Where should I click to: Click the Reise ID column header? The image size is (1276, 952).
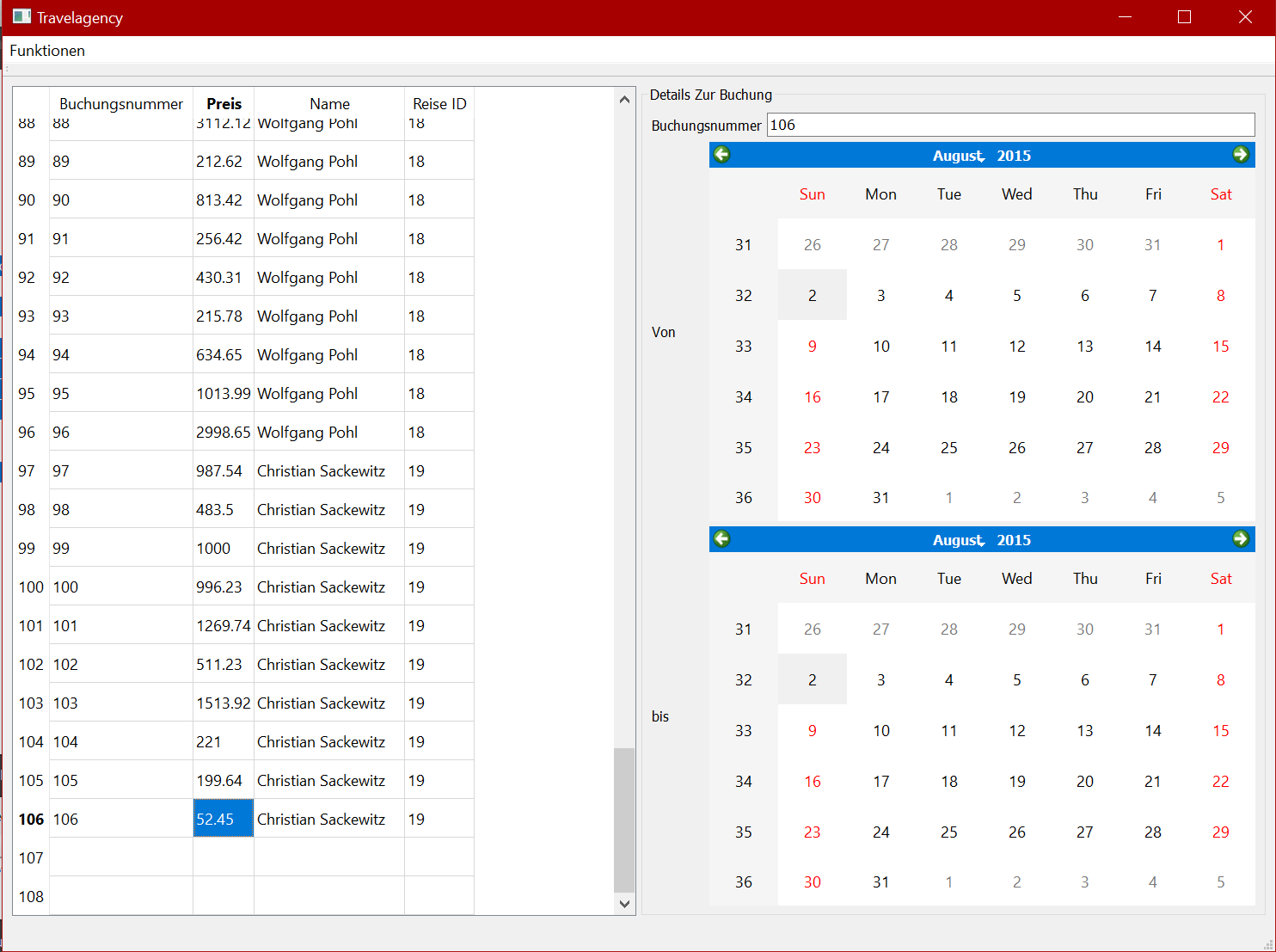(x=439, y=104)
